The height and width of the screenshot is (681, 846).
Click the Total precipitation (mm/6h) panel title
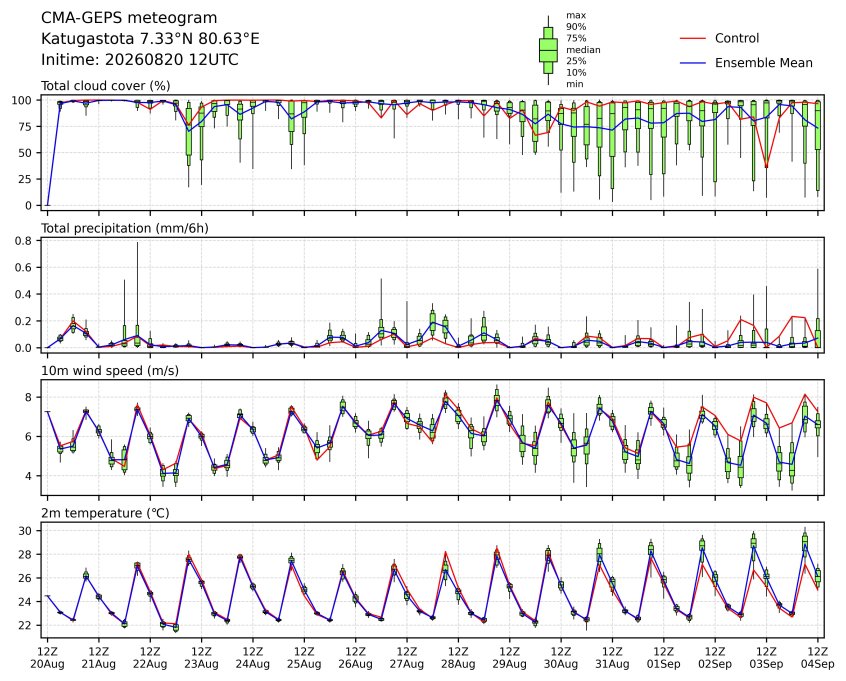tap(125, 228)
